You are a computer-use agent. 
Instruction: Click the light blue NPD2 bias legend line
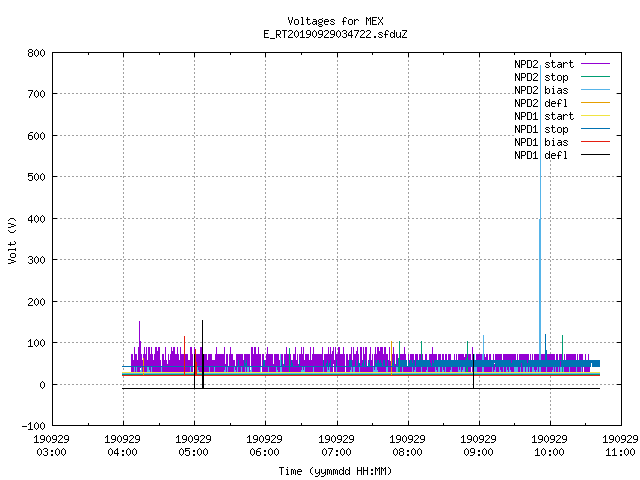pyautogui.click(x=595, y=90)
